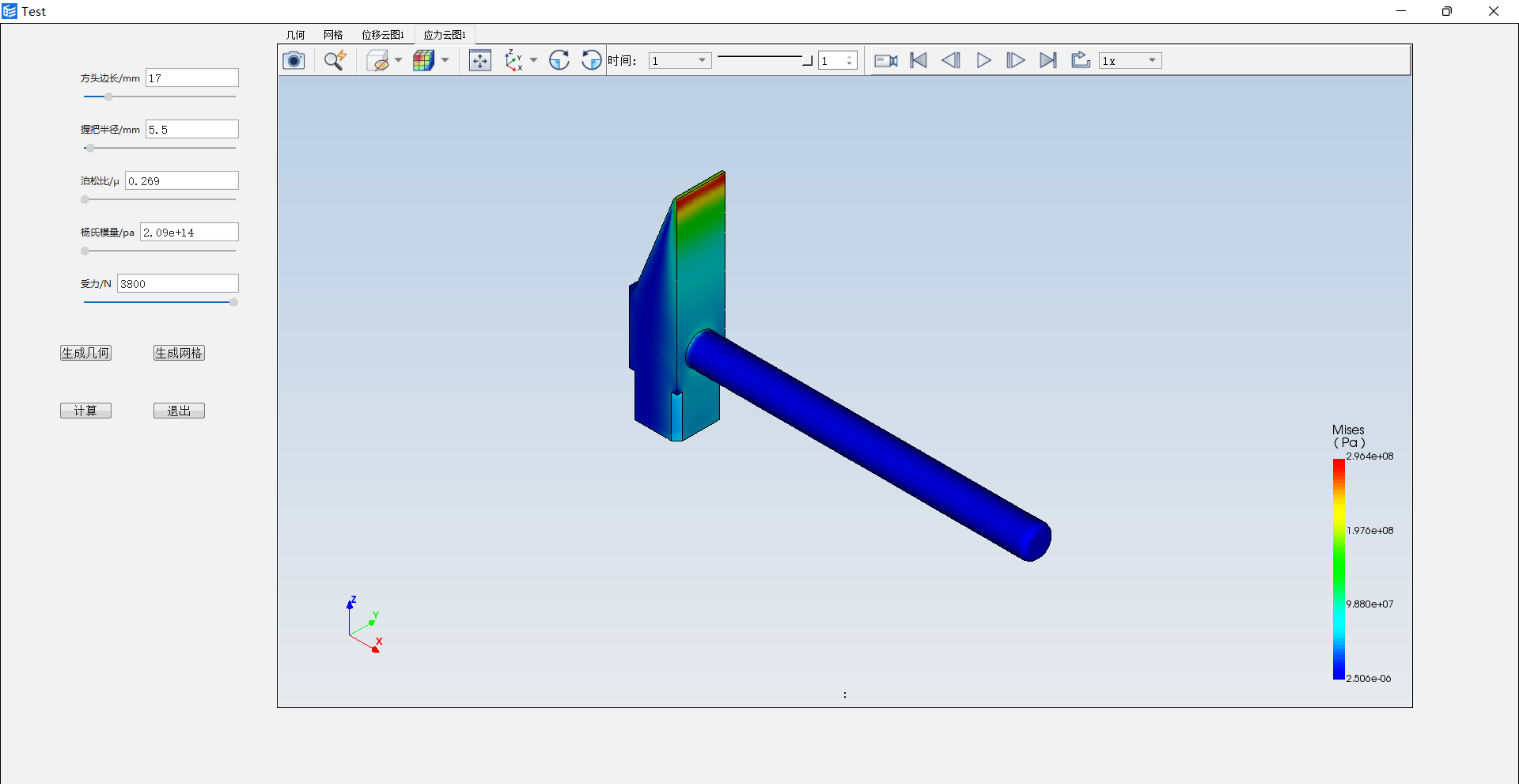
Task: Click the hammer handle in the viewport
Action: click(x=870, y=445)
